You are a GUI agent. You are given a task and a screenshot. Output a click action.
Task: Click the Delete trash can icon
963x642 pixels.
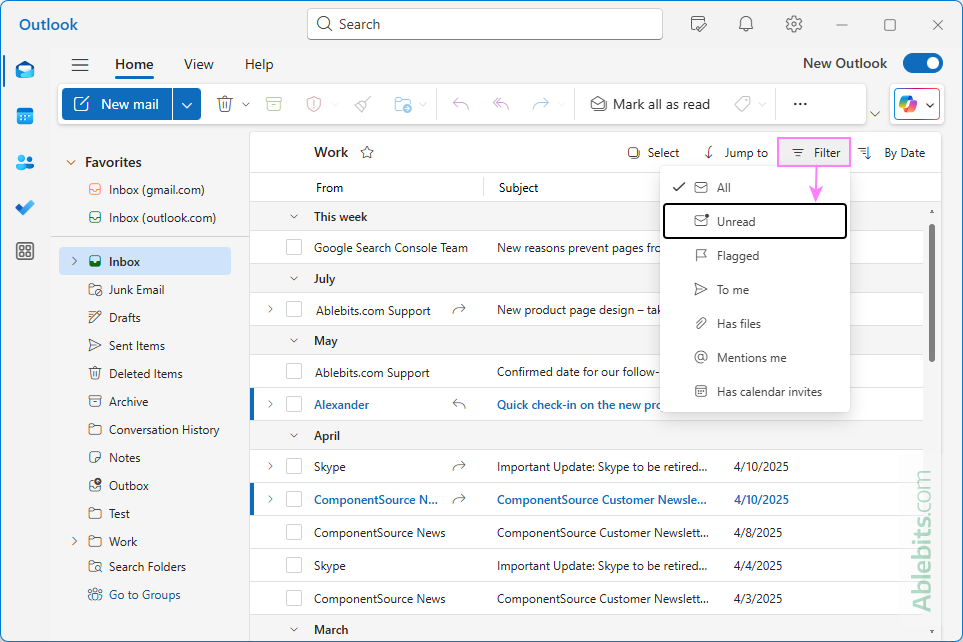pyautogui.click(x=225, y=104)
